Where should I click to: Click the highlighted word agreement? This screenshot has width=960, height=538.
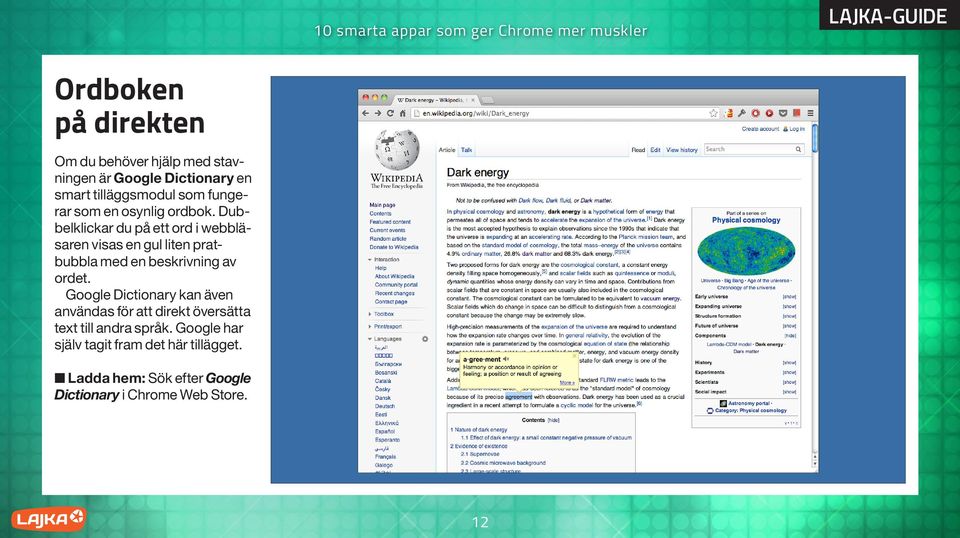[519, 397]
